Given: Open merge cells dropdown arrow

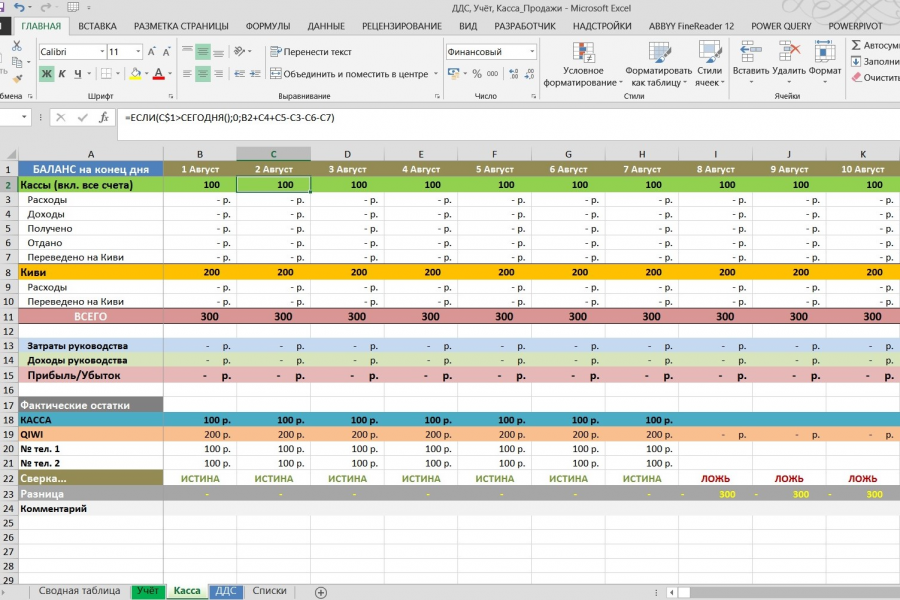Looking at the screenshot, I should (x=436, y=73).
